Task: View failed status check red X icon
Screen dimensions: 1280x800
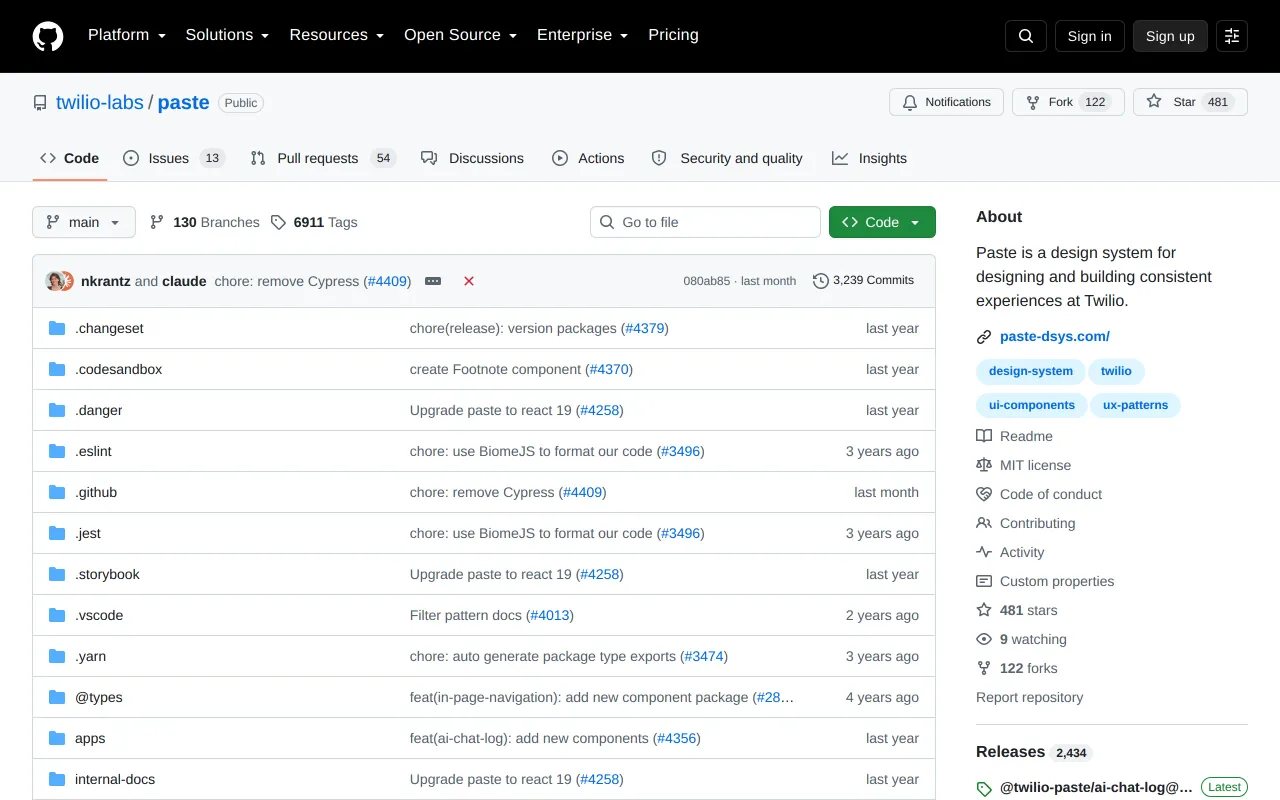Action: point(469,281)
